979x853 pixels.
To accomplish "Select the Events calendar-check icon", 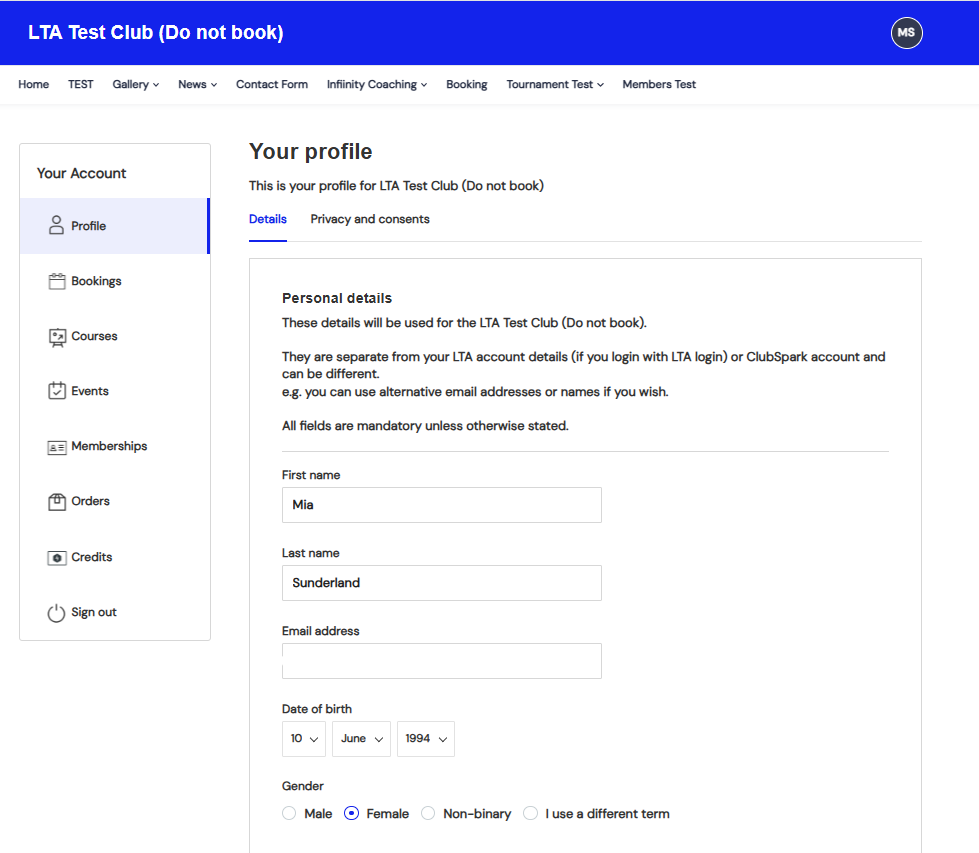I will 57,391.
